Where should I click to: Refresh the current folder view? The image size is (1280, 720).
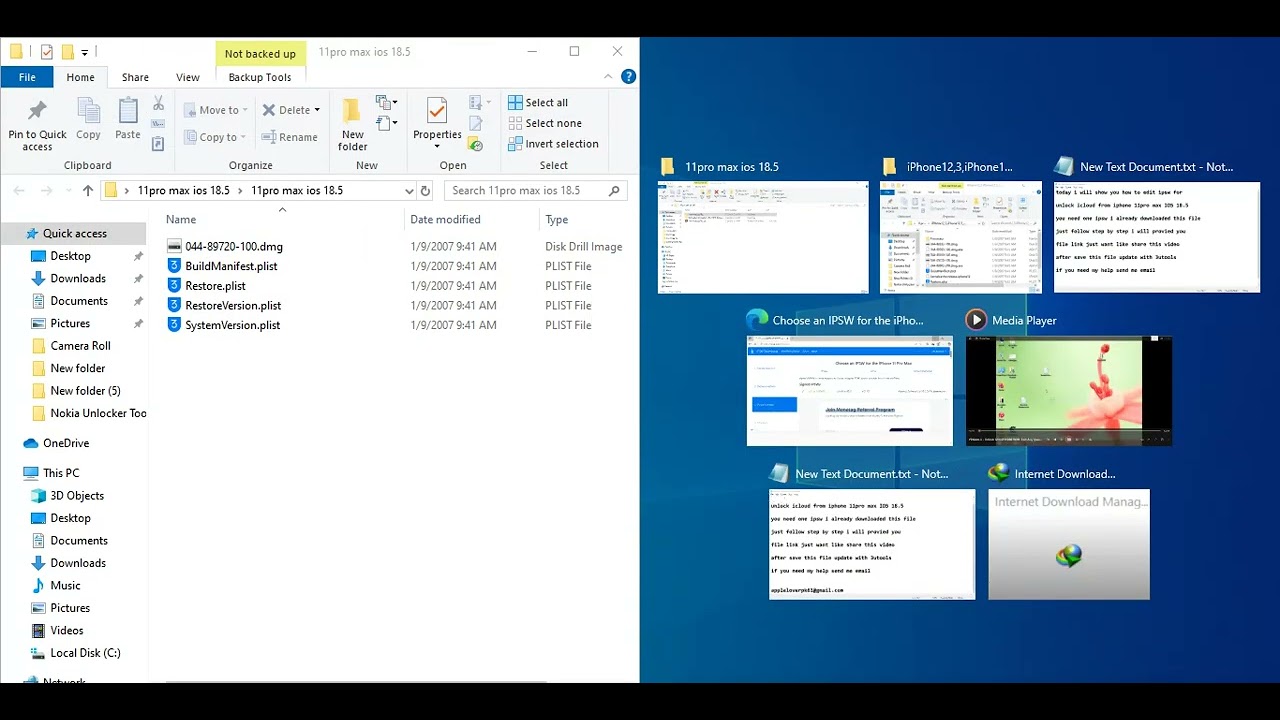click(x=425, y=190)
